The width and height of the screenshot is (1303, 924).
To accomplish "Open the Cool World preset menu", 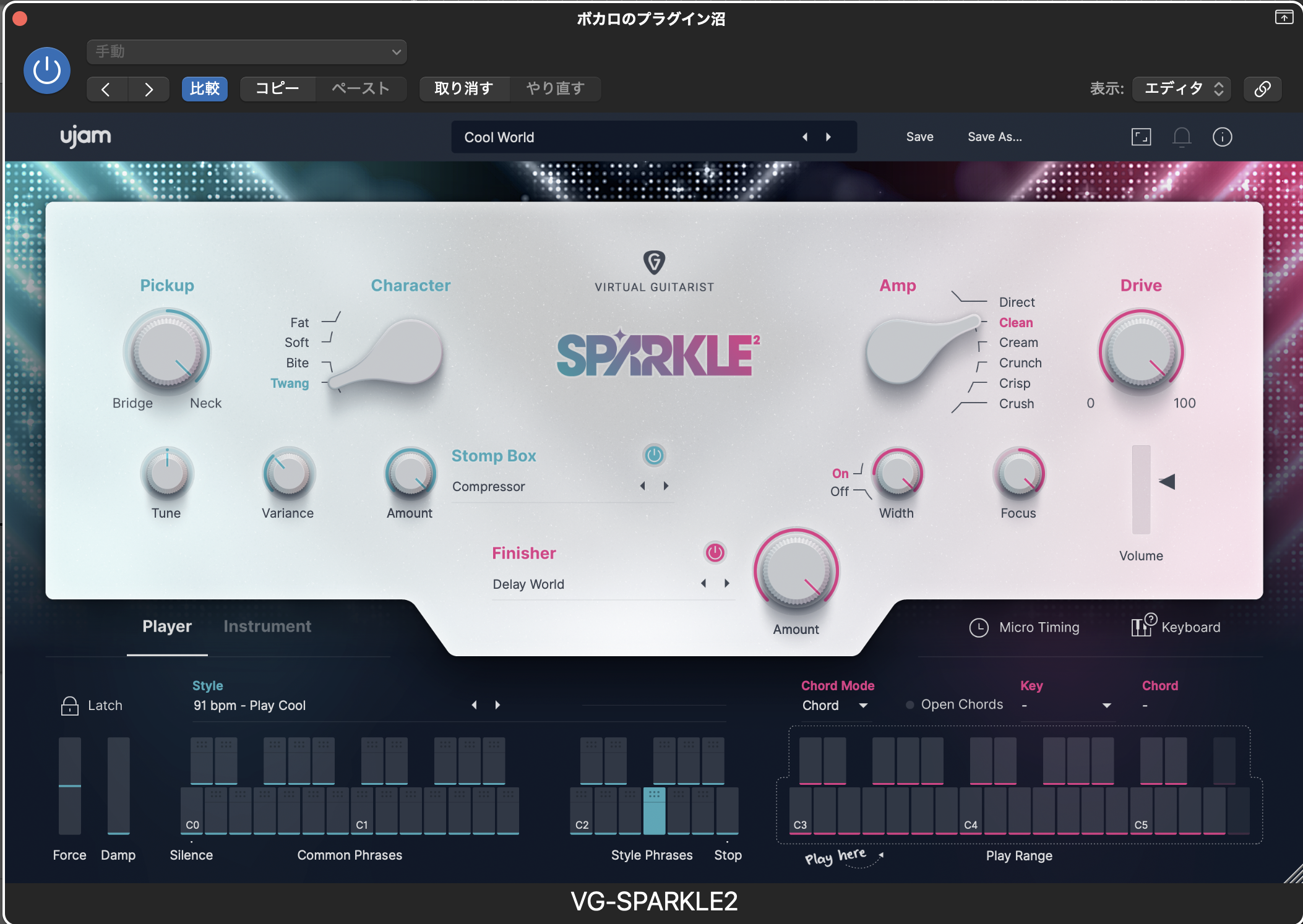I will (654, 137).
